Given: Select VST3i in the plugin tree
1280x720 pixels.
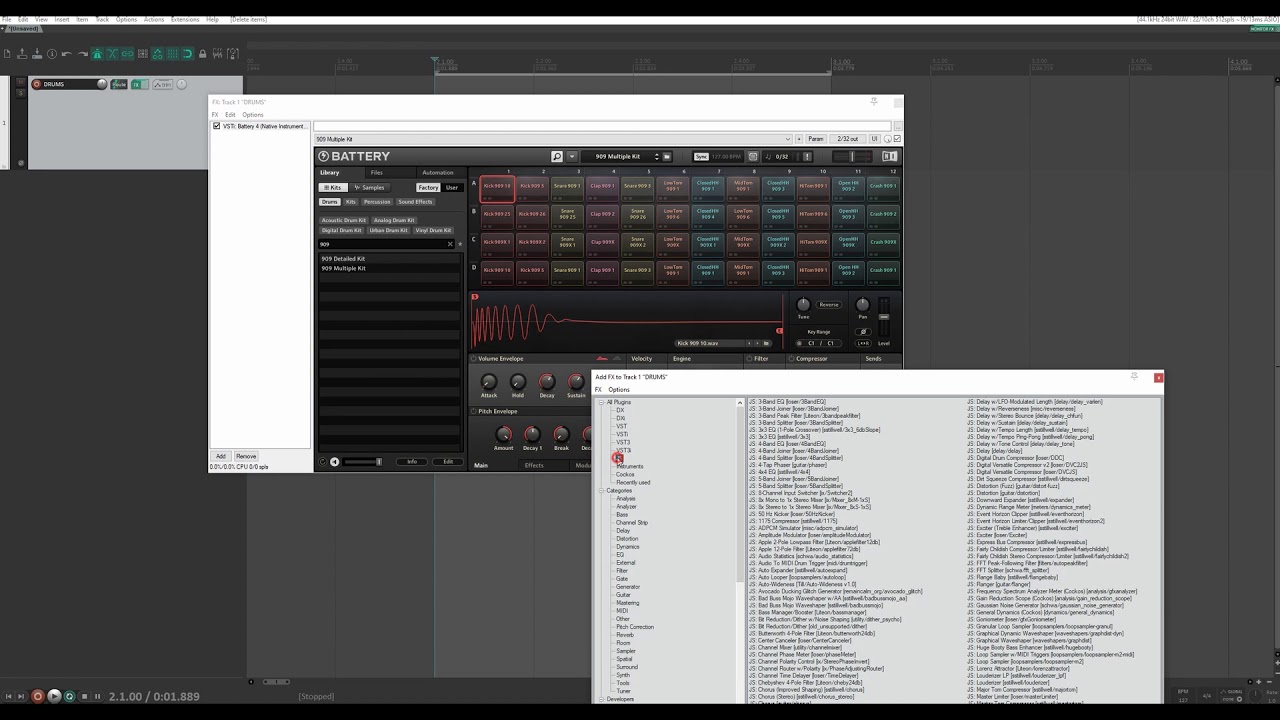Looking at the screenshot, I should pos(624,450).
